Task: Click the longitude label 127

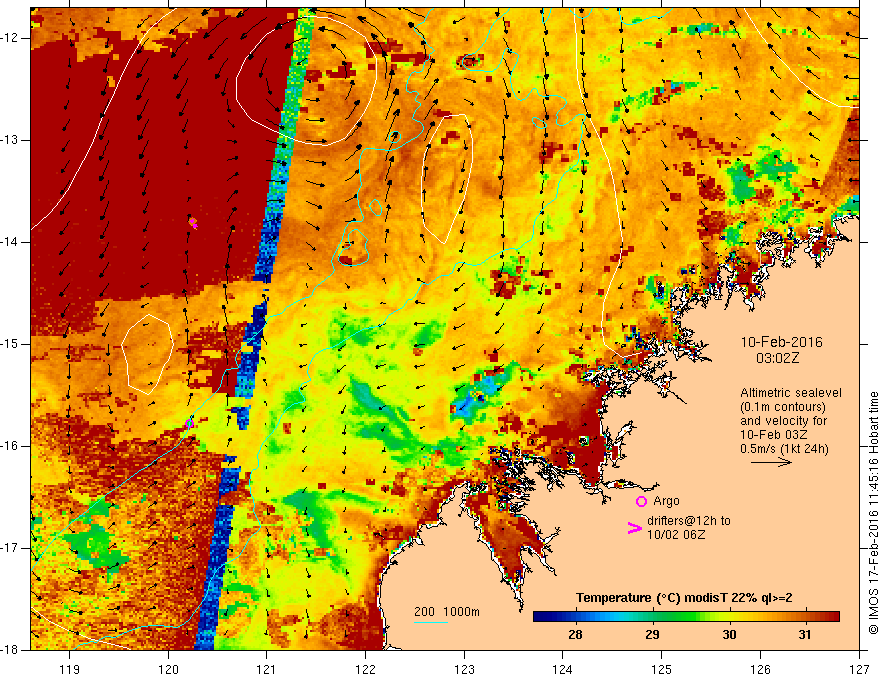Action: (859, 670)
